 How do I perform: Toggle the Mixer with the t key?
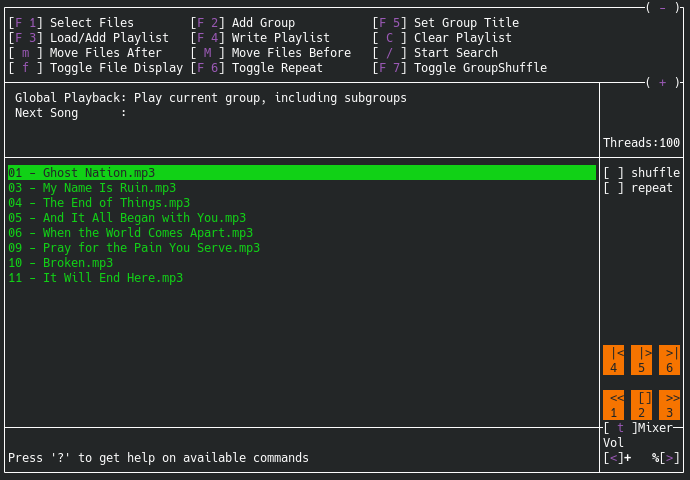621,428
